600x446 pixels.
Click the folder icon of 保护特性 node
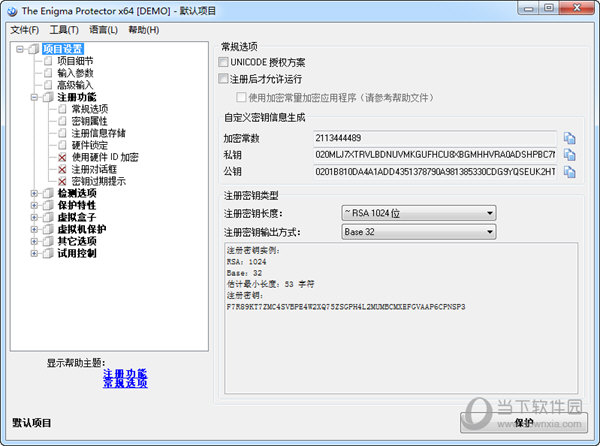[48, 205]
